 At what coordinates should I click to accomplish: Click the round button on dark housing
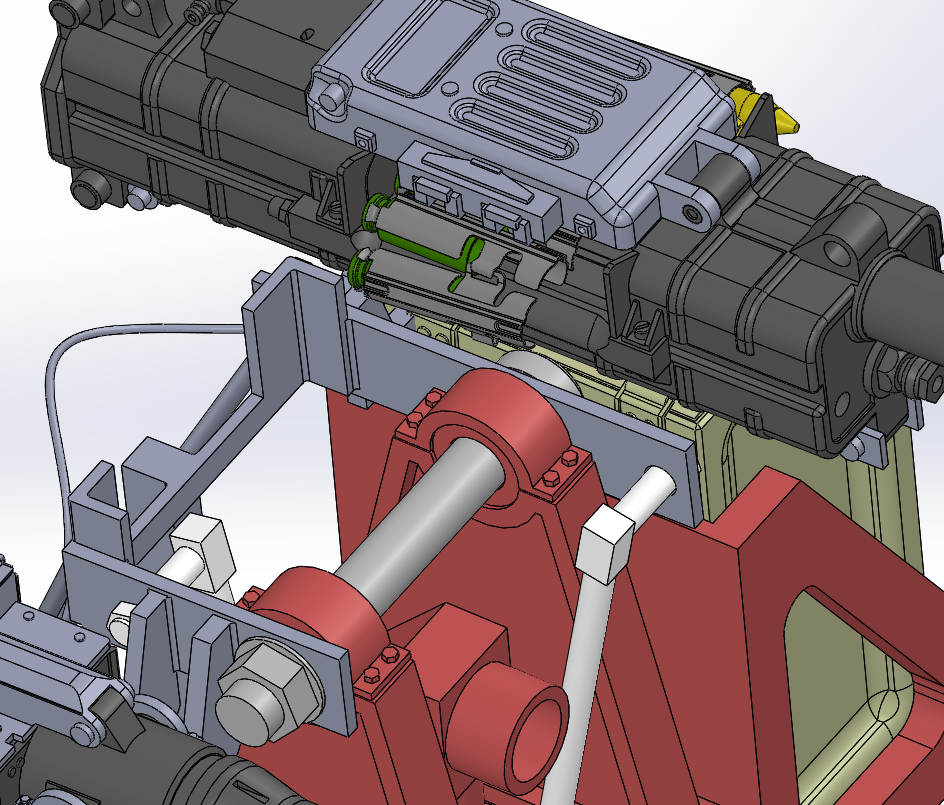click(x=88, y=190)
